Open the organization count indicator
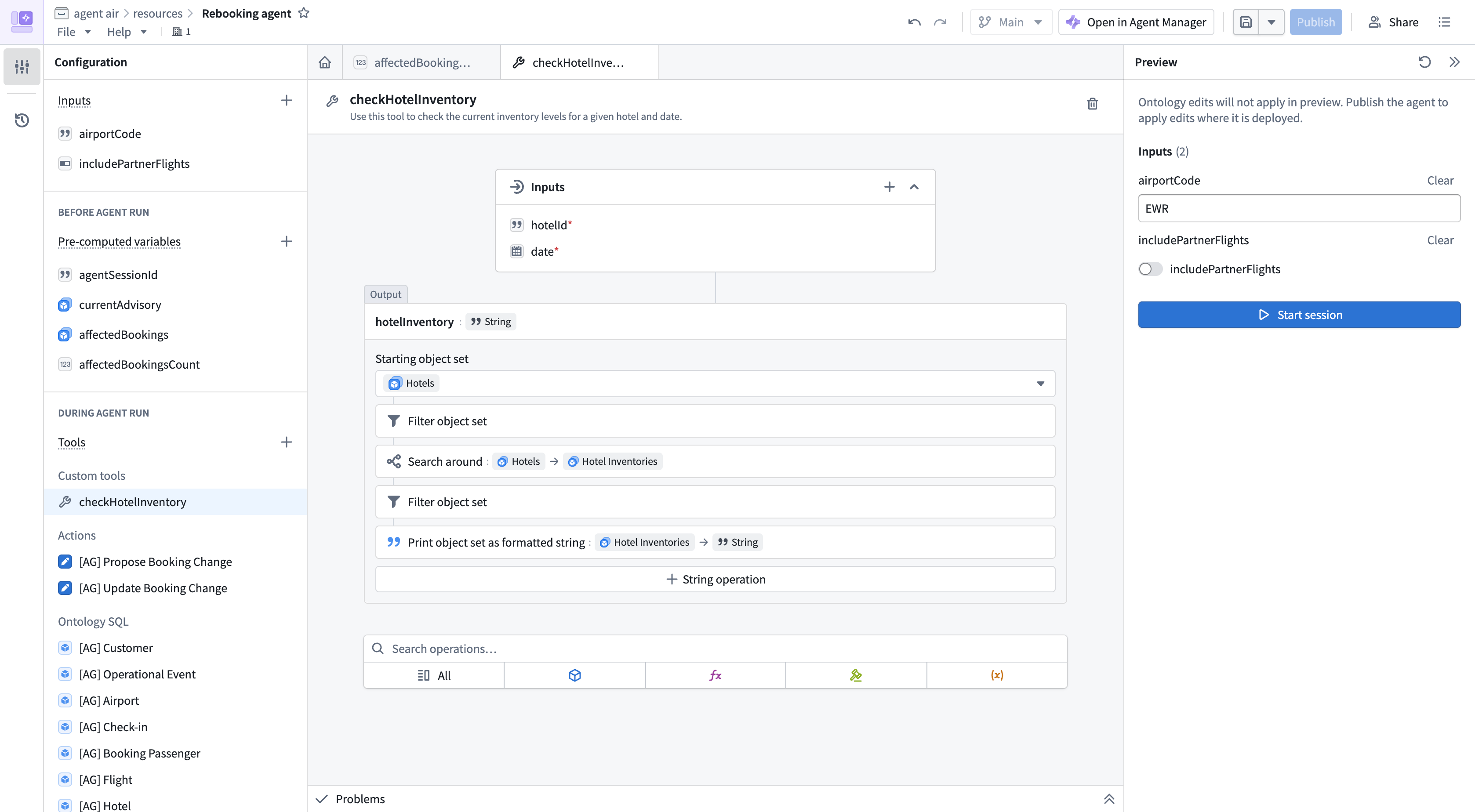This screenshot has width=1475, height=812. click(182, 32)
